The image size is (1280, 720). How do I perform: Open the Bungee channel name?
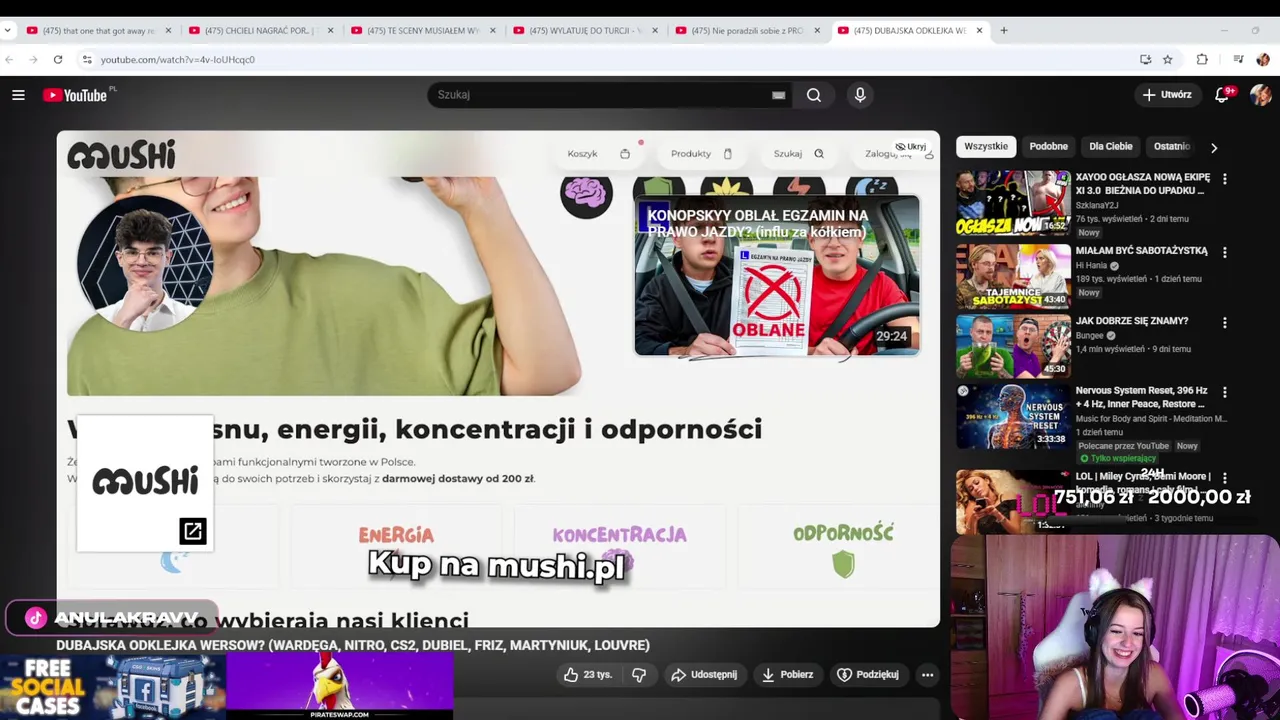pyautogui.click(x=1091, y=336)
